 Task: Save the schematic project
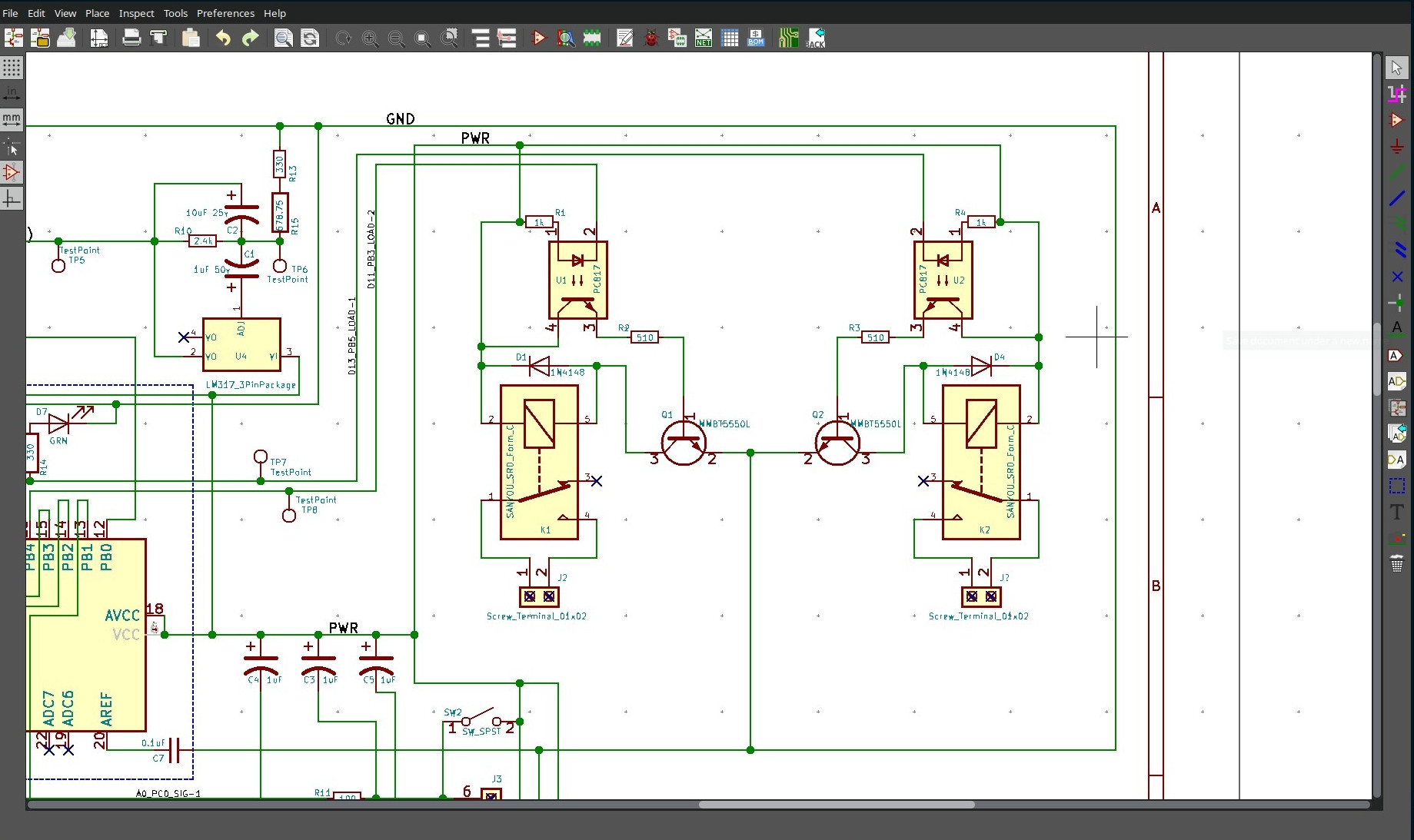tap(67, 38)
